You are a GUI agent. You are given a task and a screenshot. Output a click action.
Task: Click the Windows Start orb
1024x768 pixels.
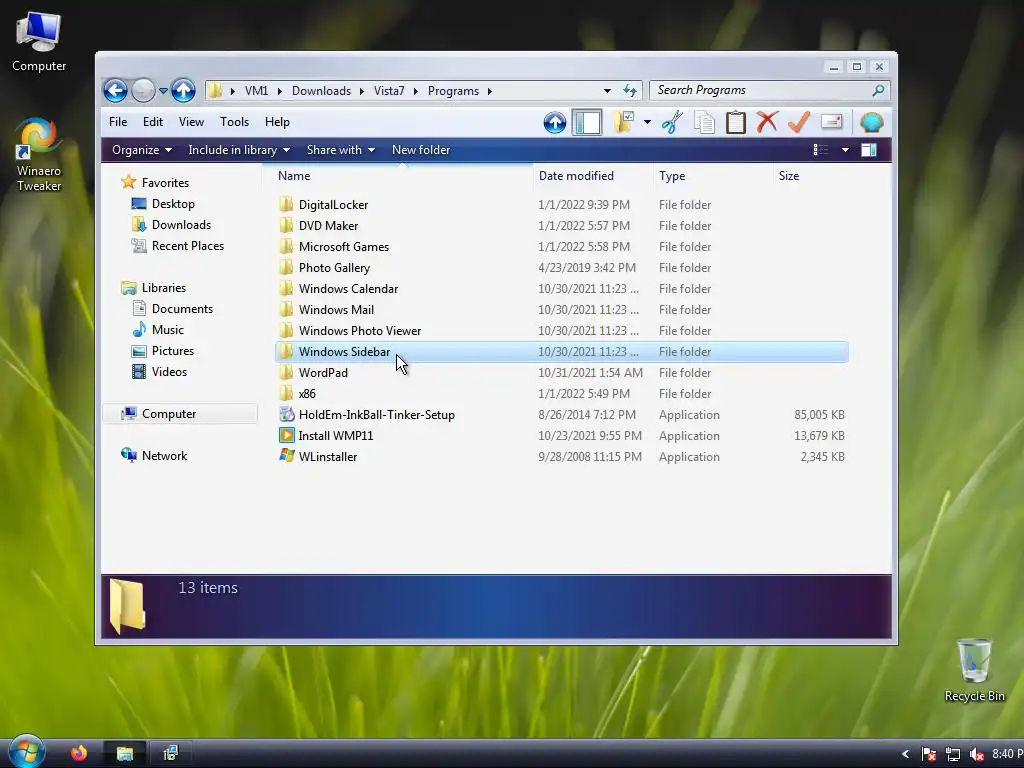click(26, 752)
